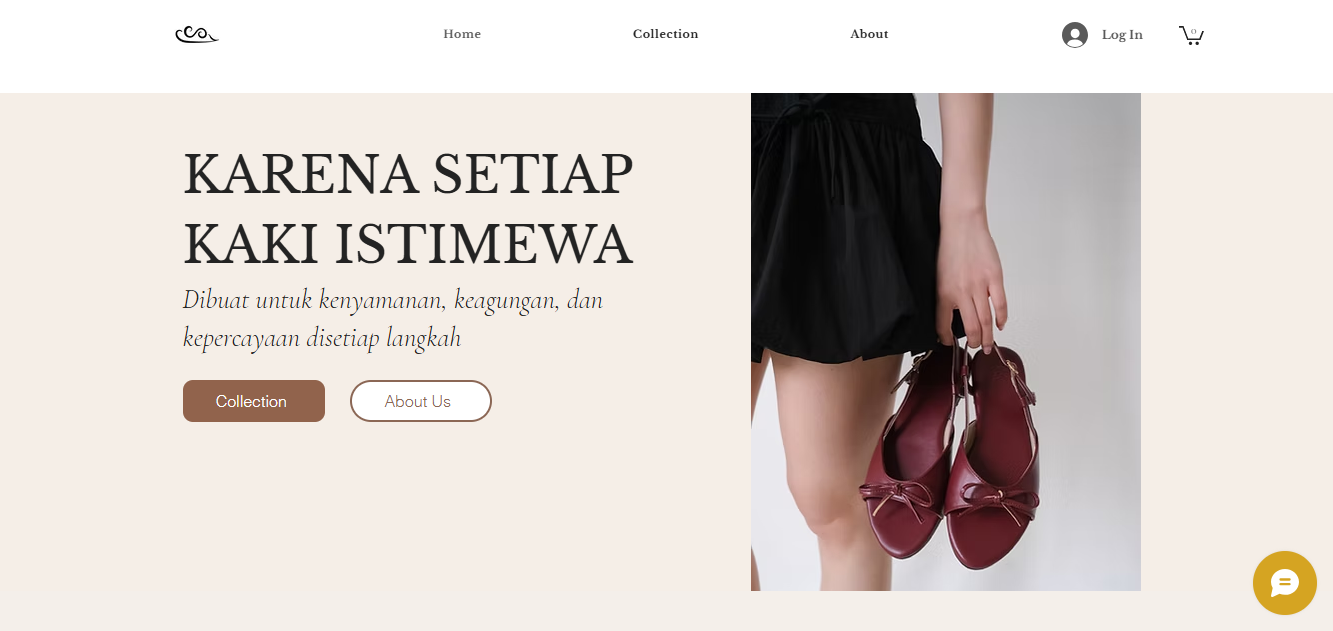
Task: Click the Log In link
Action: pos(1122,35)
